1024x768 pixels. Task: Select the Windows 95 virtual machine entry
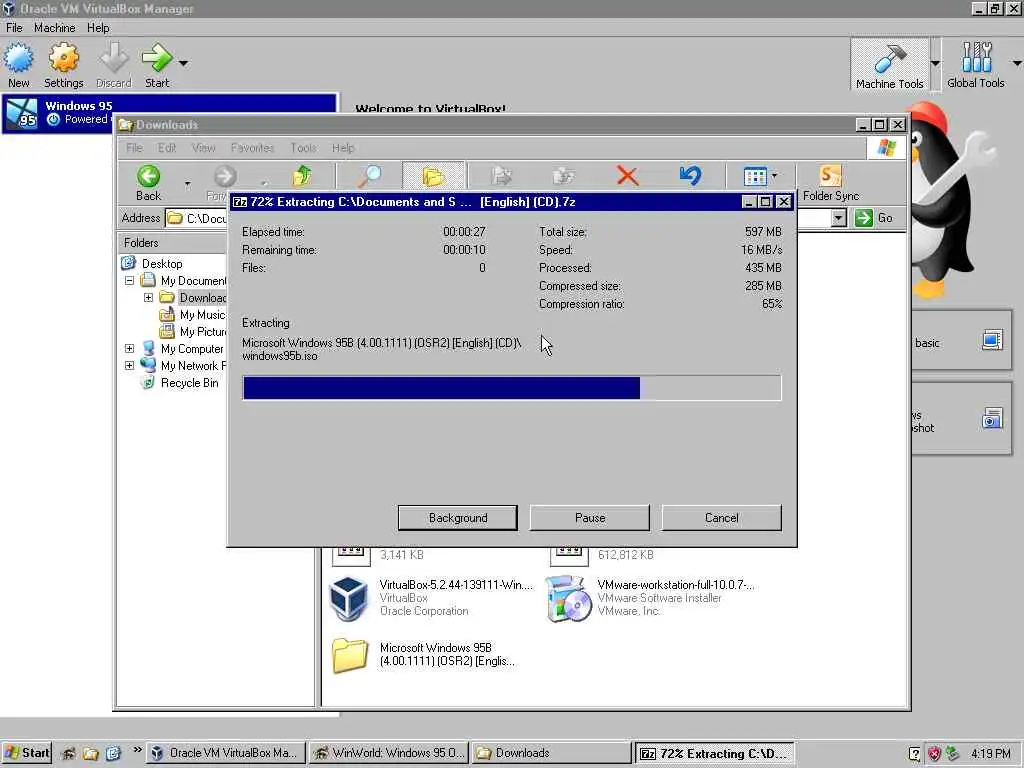pyautogui.click(x=168, y=112)
